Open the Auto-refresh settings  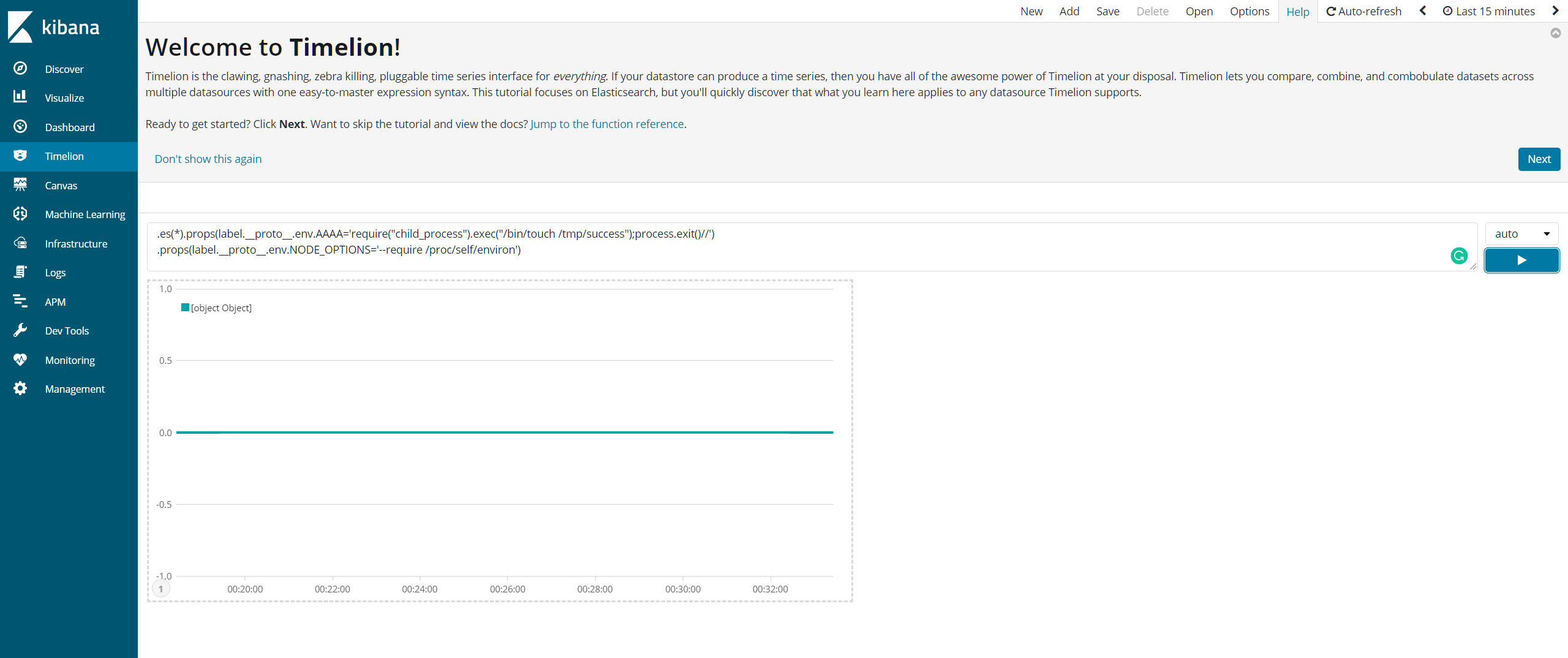coord(1363,11)
